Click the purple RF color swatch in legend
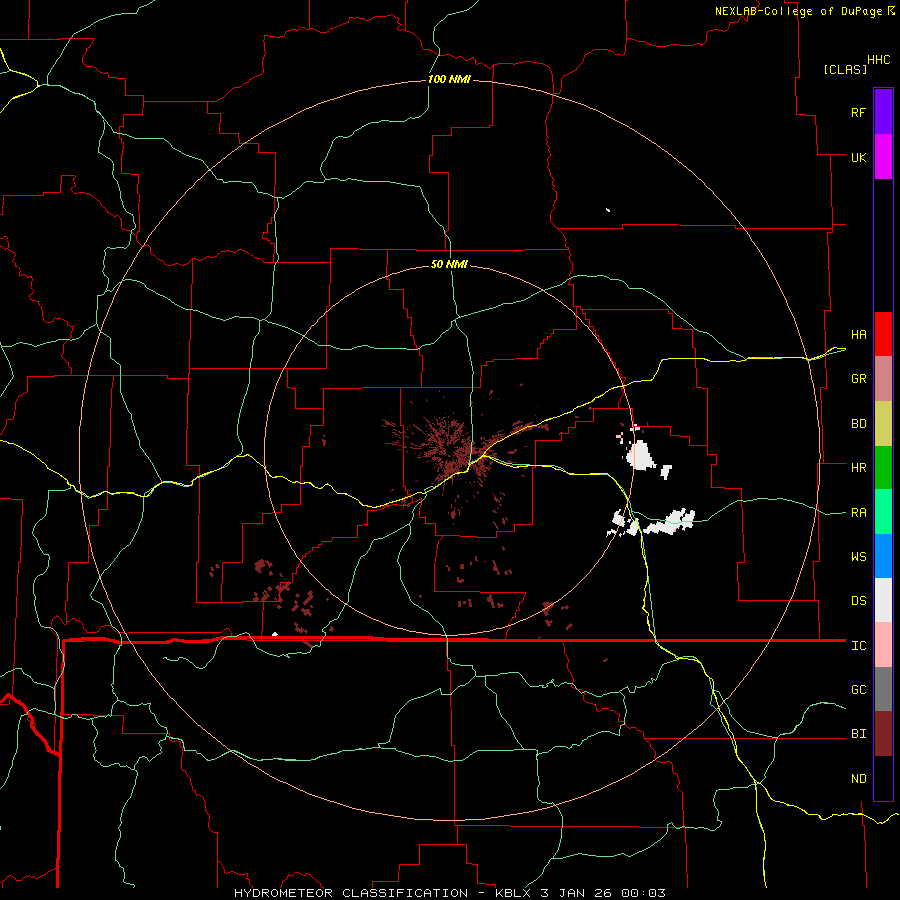 pos(883,111)
